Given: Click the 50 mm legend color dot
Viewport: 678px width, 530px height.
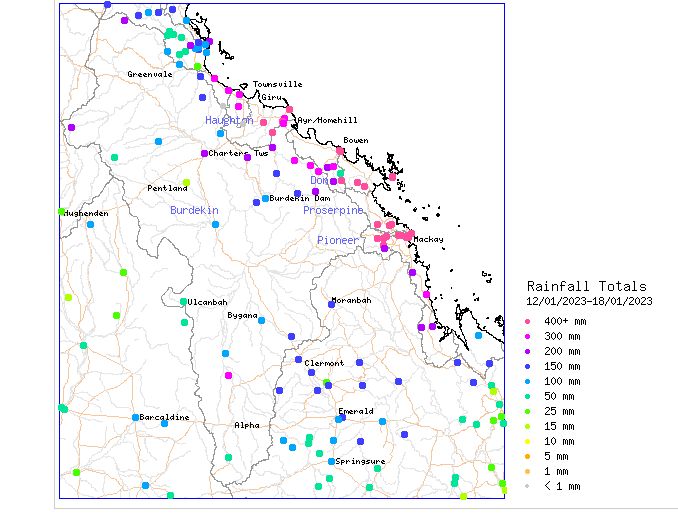Looking at the screenshot, I should pyautogui.click(x=527, y=396).
